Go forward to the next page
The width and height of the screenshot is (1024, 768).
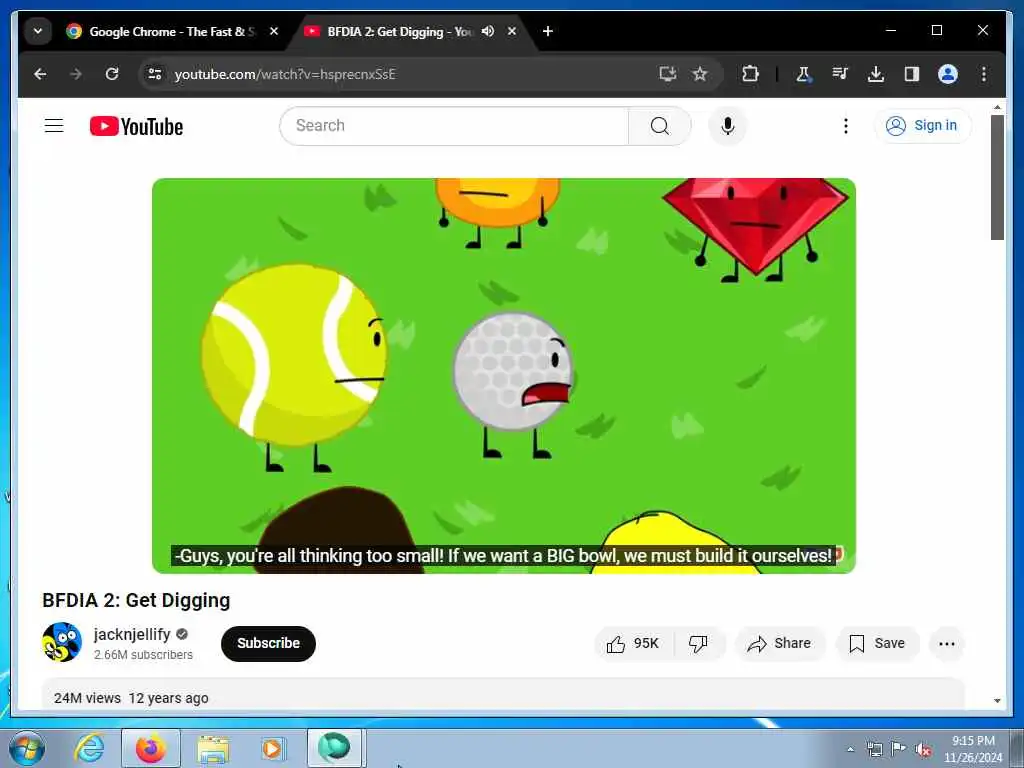76,74
